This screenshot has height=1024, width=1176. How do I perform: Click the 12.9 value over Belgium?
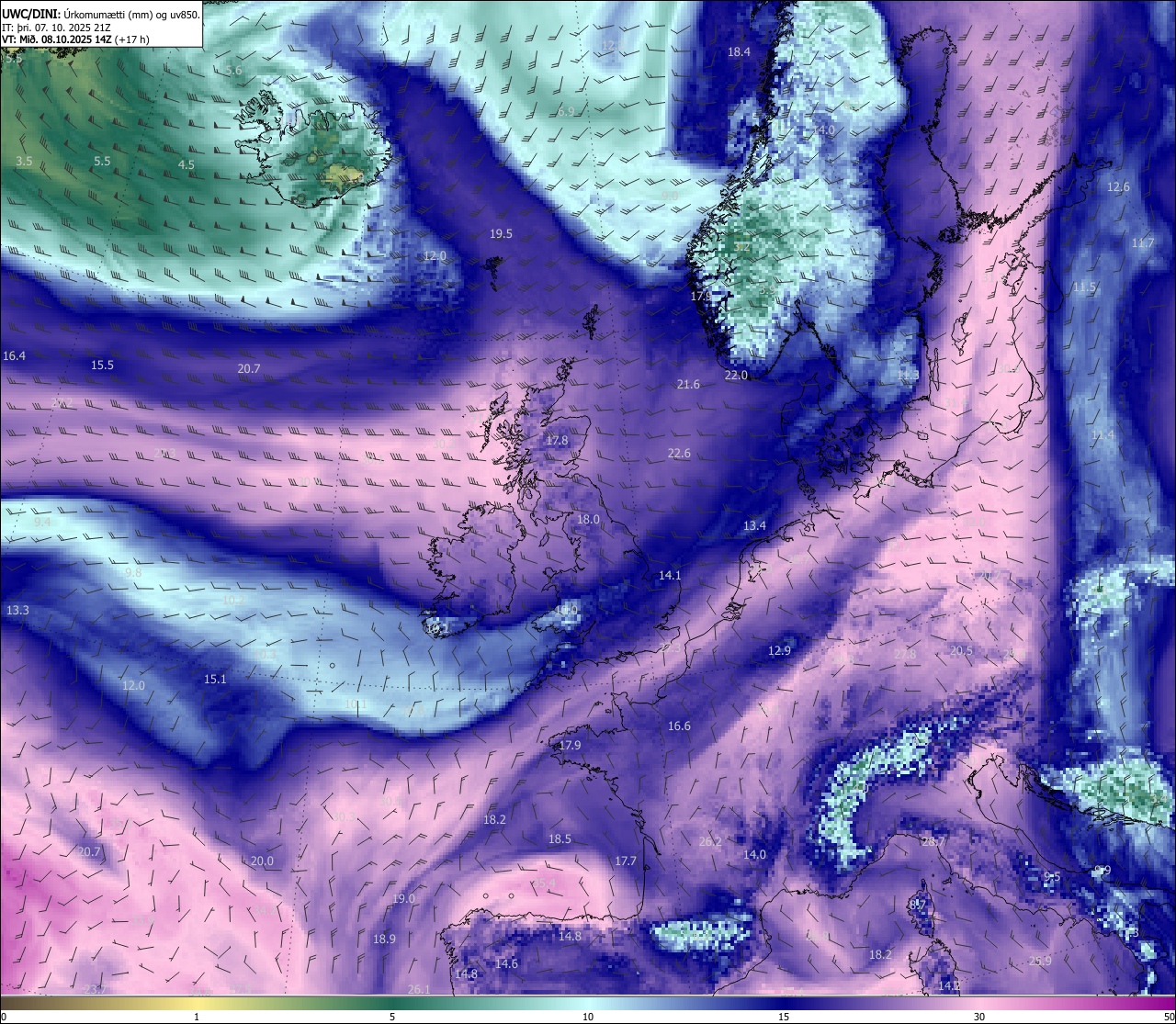point(779,650)
